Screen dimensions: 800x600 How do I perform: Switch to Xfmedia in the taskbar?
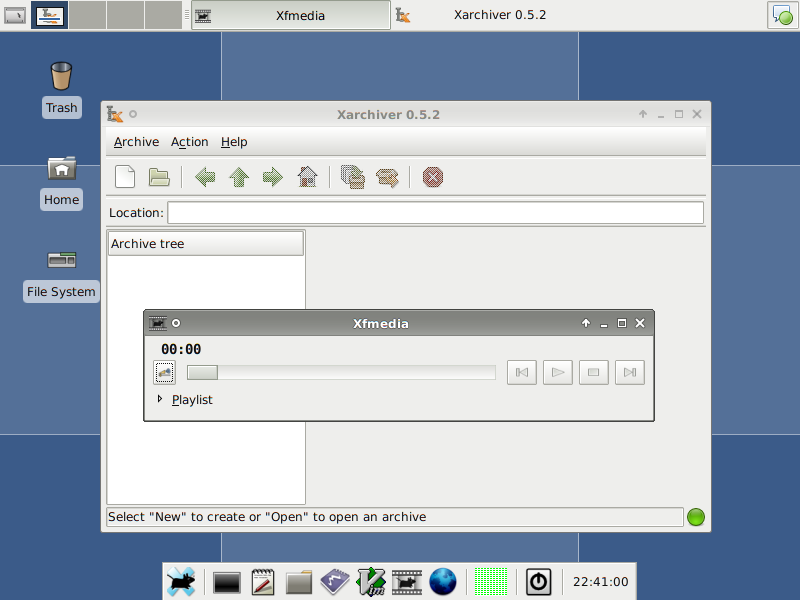[x=291, y=15]
